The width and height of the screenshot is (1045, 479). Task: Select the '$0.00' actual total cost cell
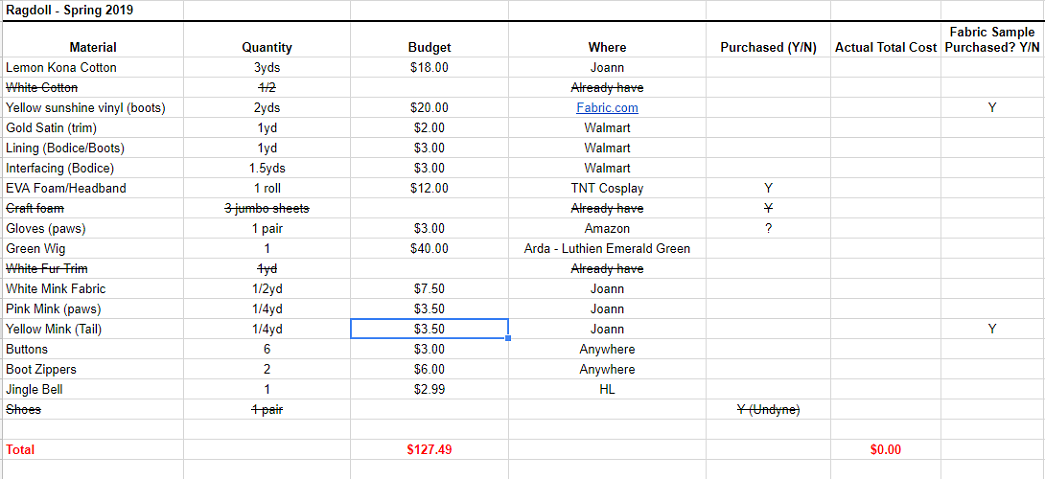886,450
